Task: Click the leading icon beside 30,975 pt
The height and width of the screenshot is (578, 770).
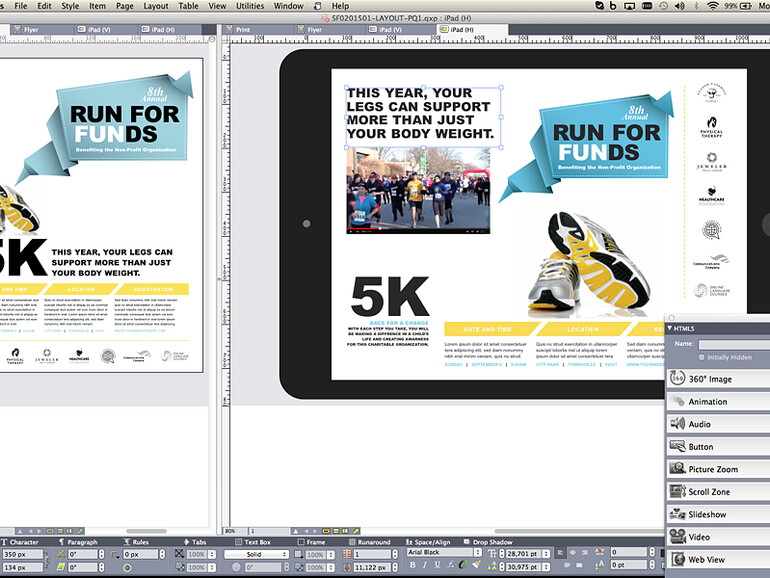Action: [493, 567]
